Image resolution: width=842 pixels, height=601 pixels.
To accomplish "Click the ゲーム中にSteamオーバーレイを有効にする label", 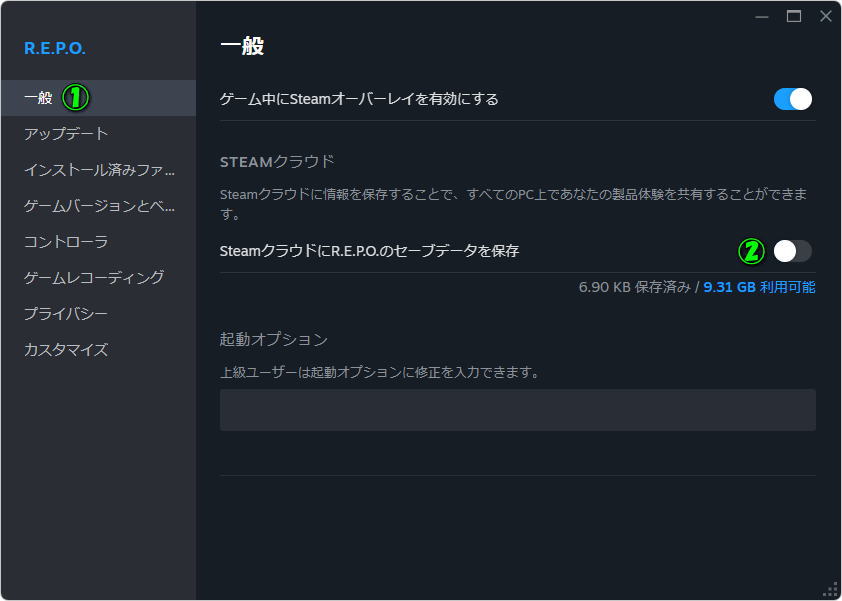I will (359, 99).
